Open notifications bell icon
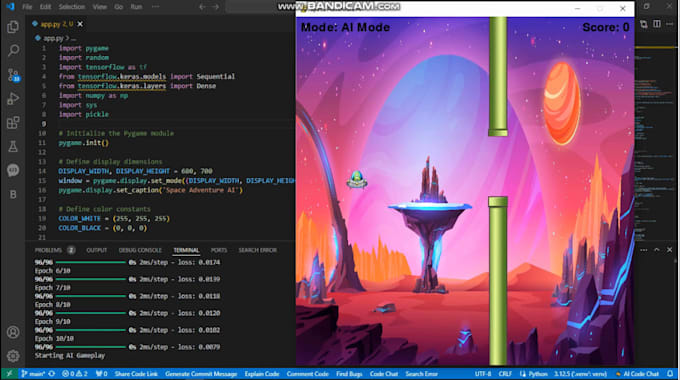The width and height of the screenshot is (680, 380). click(x=670, y=374)
